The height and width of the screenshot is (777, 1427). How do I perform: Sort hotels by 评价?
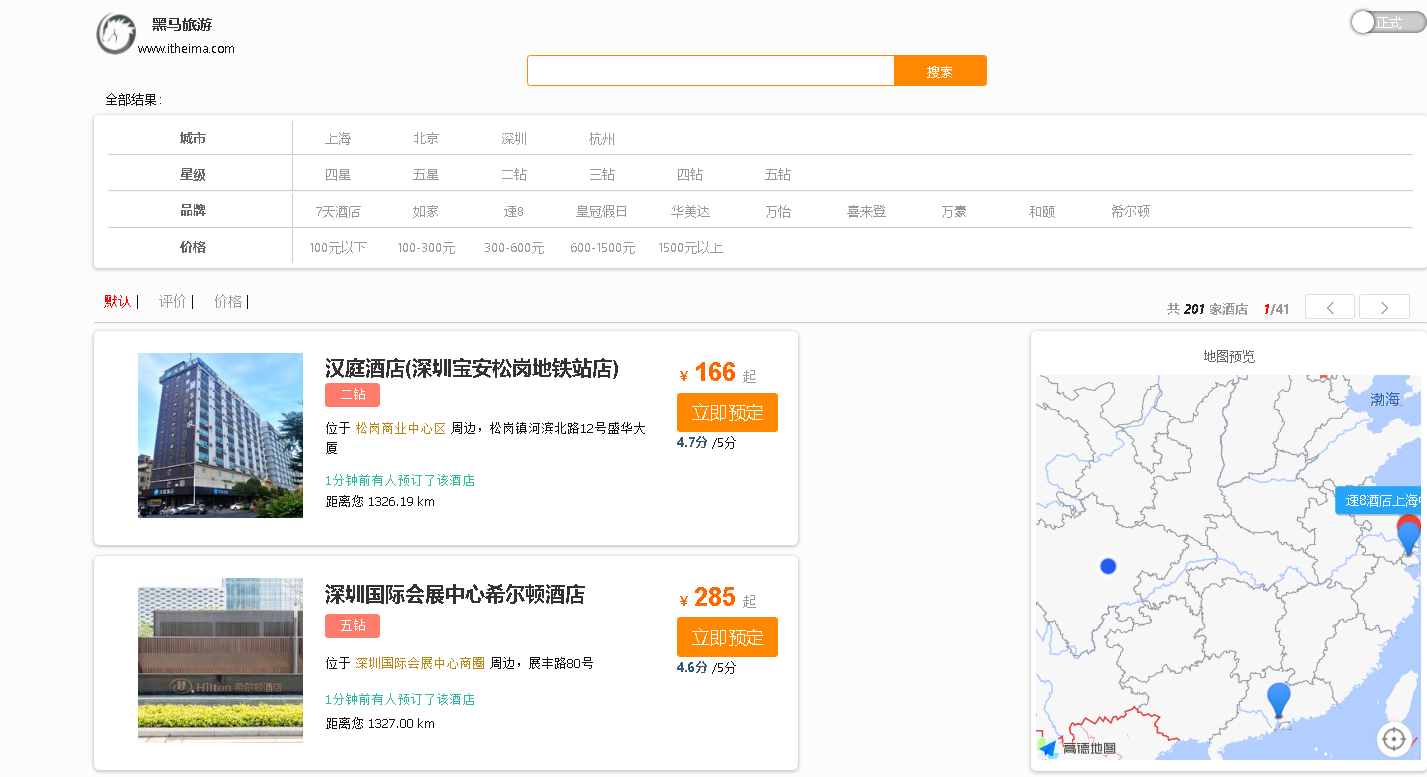[172, 301]
